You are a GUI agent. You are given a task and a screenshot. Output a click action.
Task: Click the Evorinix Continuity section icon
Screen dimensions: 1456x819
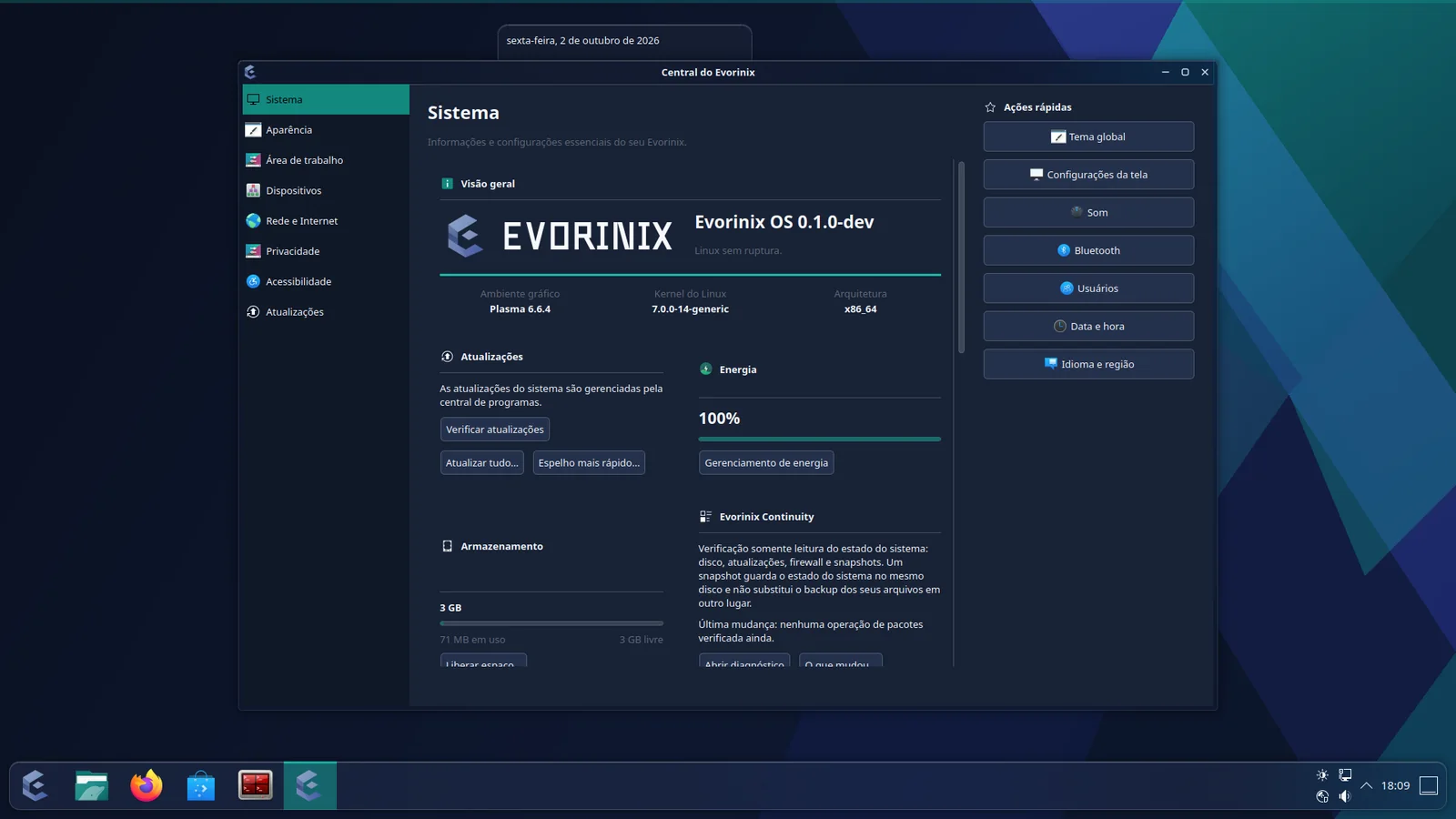pos(705,517)
